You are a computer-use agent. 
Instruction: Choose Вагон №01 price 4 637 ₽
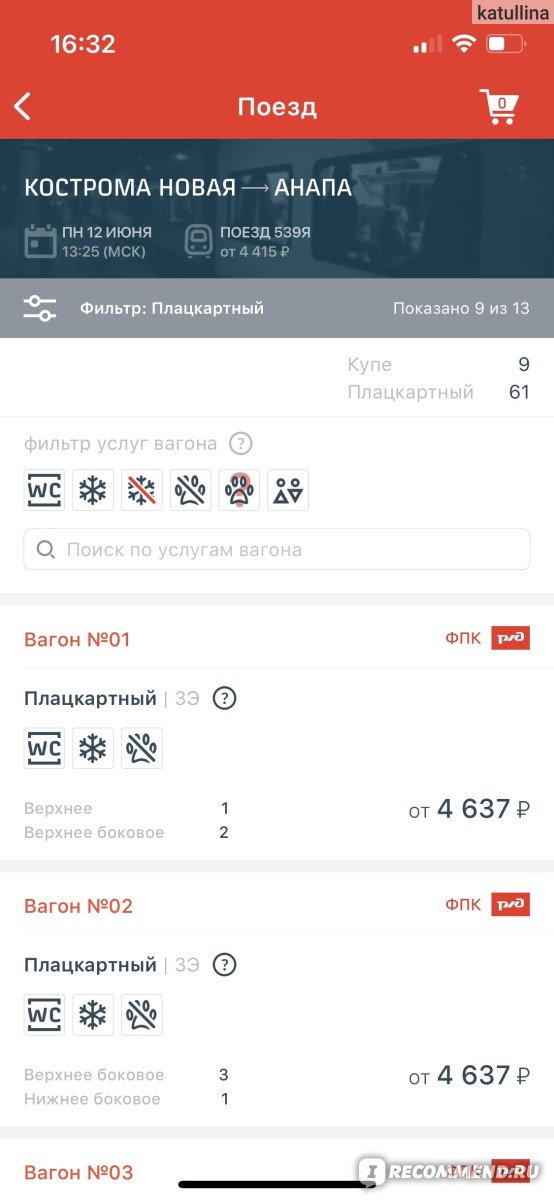coord(469,809)
